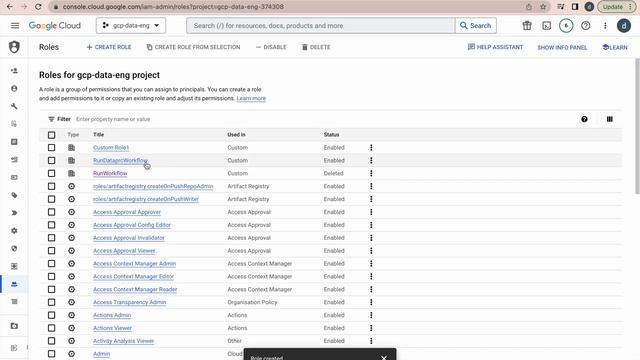
Task: Check the Custom Role1 checkbox
Action: click(51, 147)
